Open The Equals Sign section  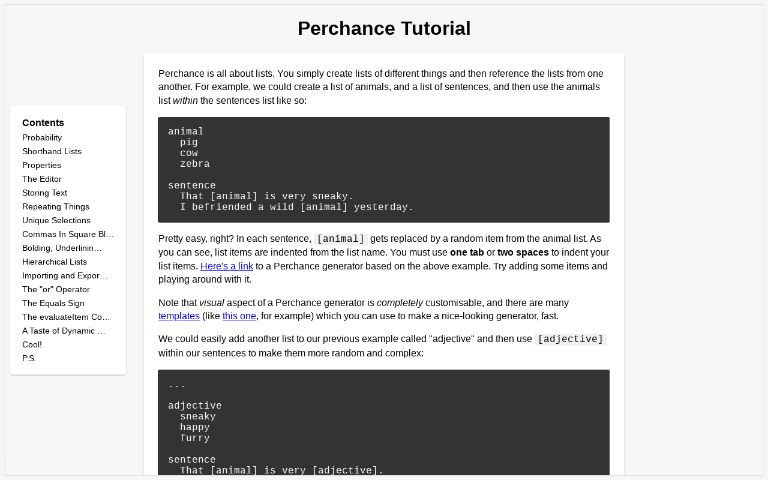tap(53, 303)
